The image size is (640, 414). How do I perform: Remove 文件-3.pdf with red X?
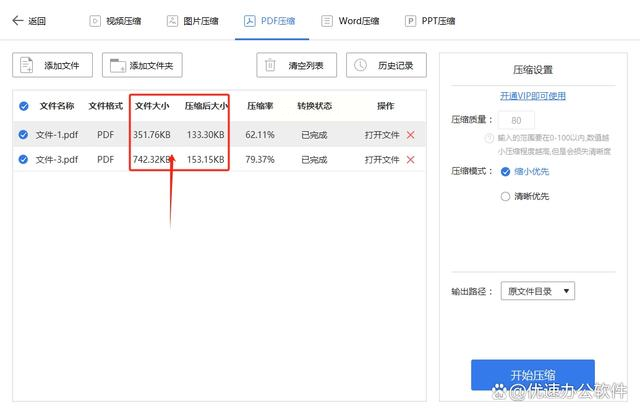click(x=411, y=160)
